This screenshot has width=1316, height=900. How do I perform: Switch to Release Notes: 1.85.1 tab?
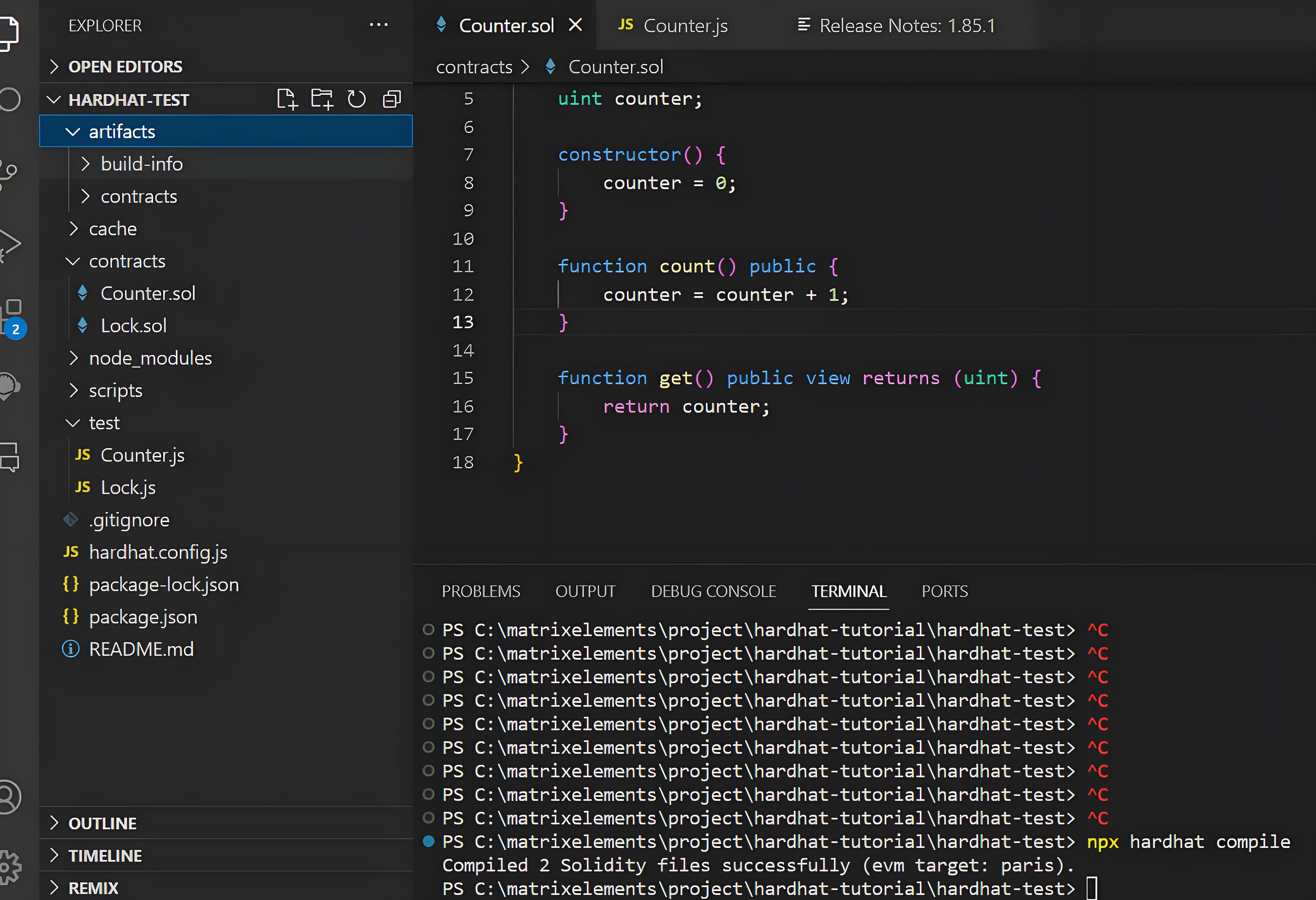(x=897, y=25)
